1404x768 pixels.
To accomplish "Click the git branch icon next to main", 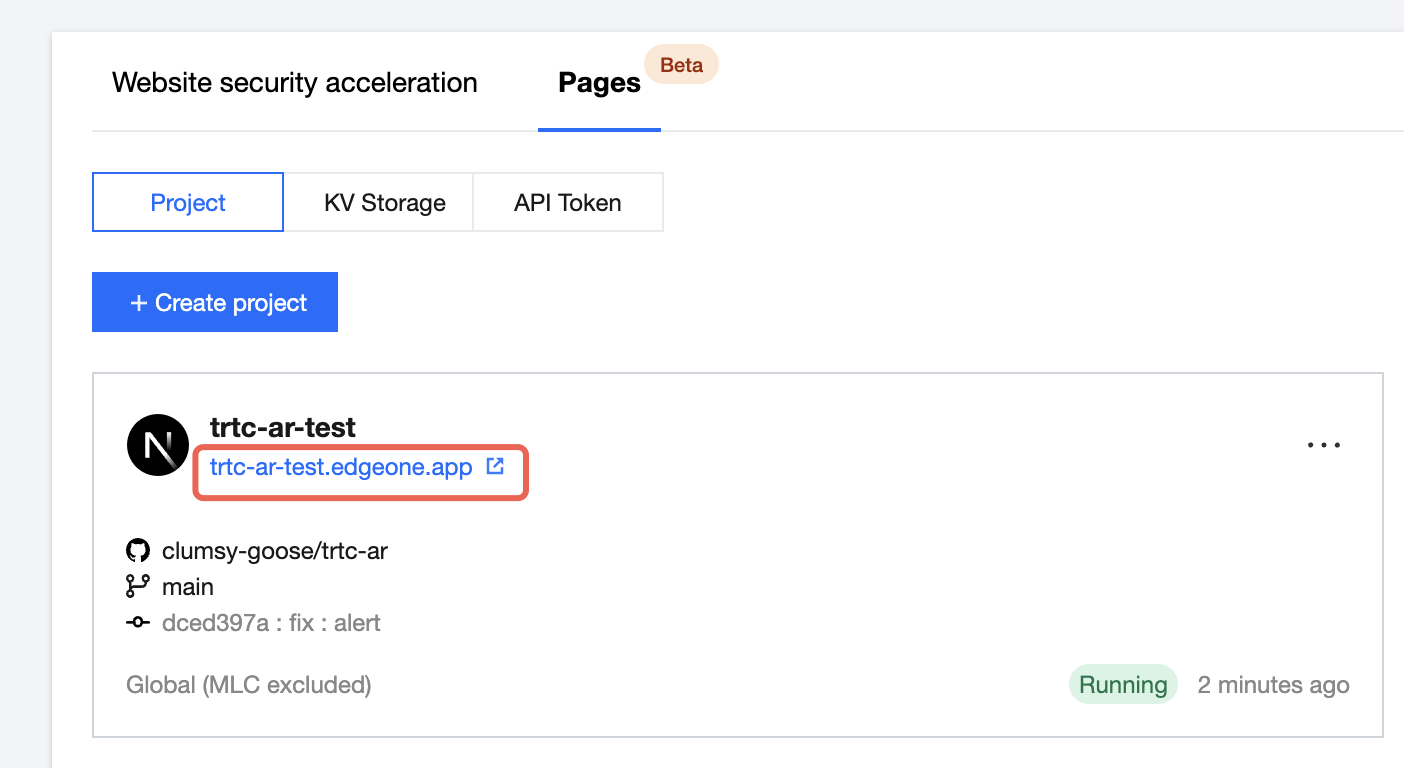I will click(138, 586).
